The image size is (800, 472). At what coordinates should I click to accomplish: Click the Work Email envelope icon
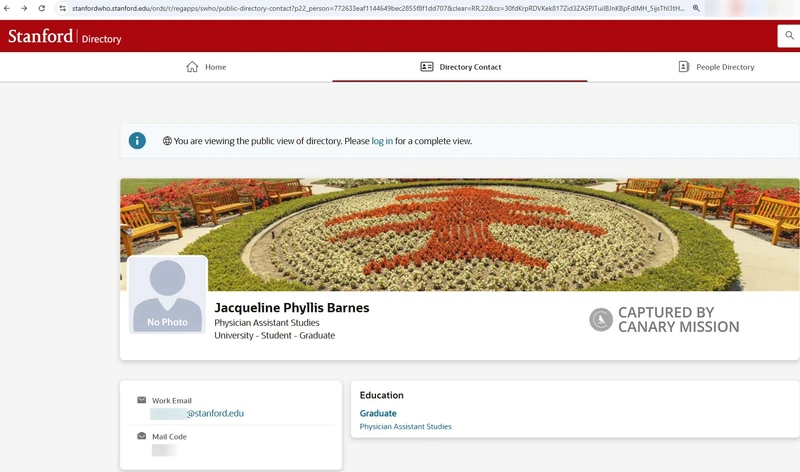pos(141,400)
